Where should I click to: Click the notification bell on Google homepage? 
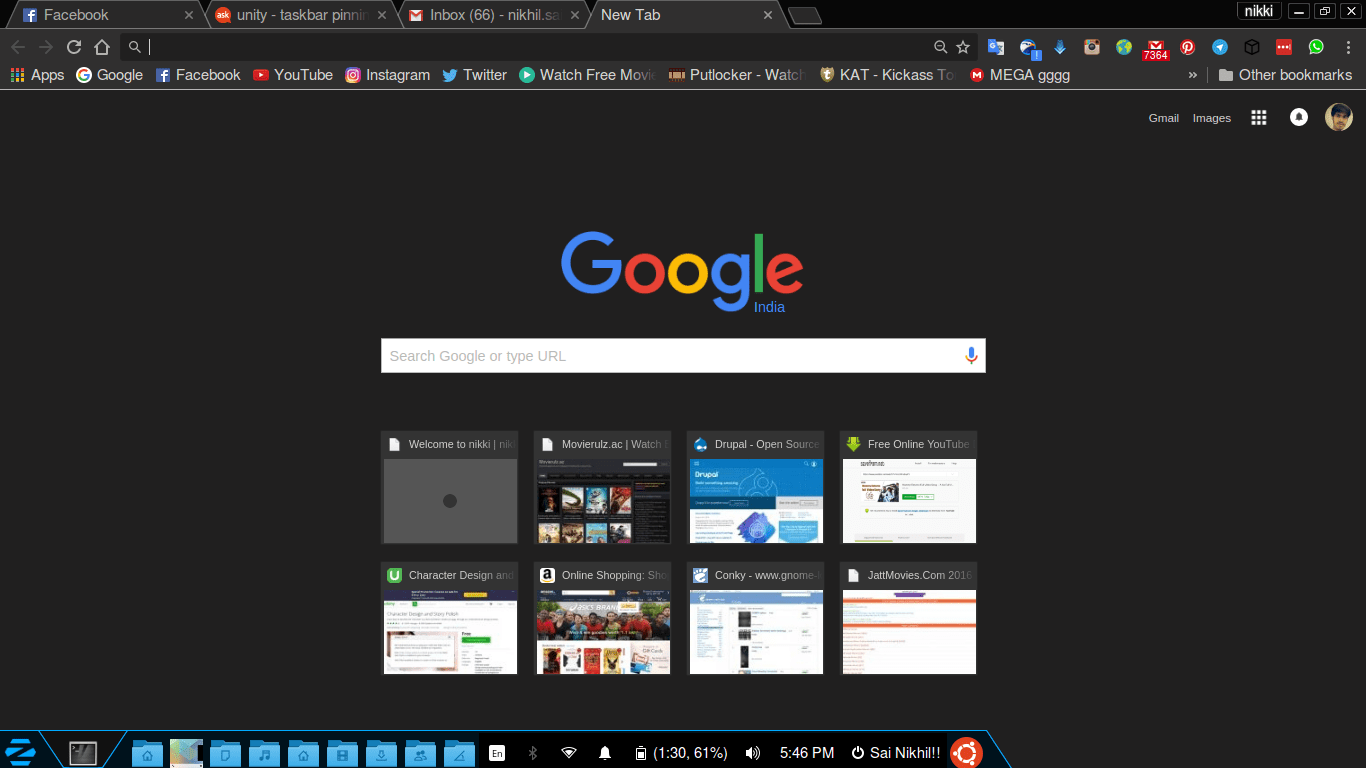coord(1298,117)
